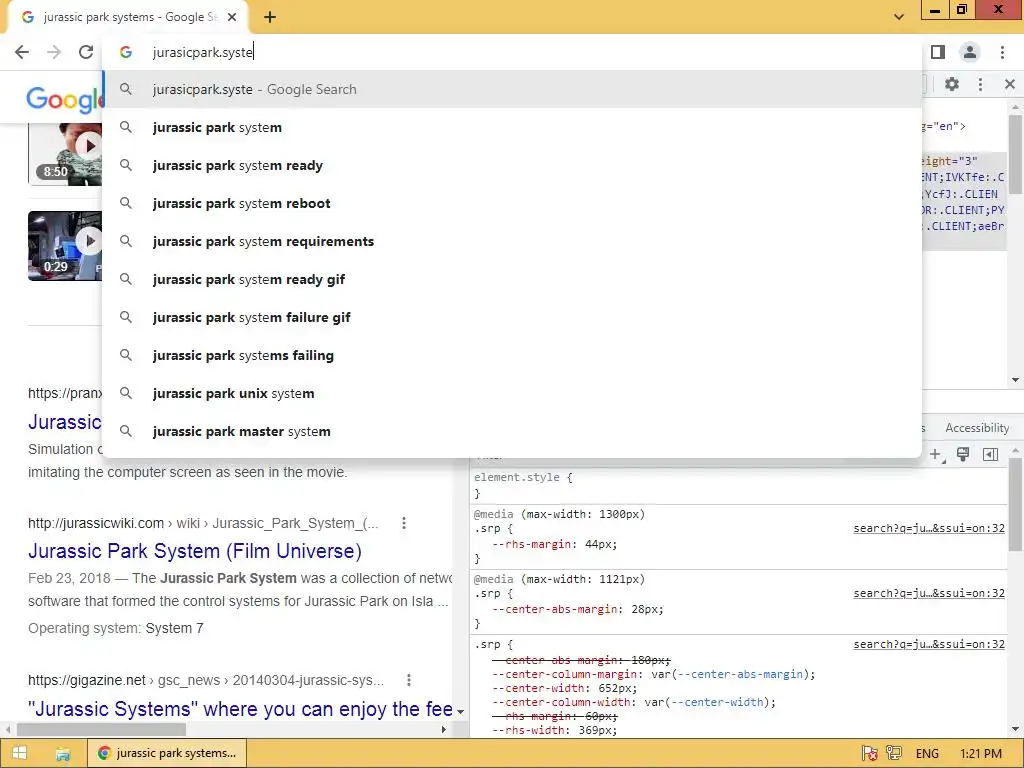Open DevTools customize menu dots
Image resolution: width=1024 pixels, height=768 pixels.
pyautogui.click(x=980, y=84)
